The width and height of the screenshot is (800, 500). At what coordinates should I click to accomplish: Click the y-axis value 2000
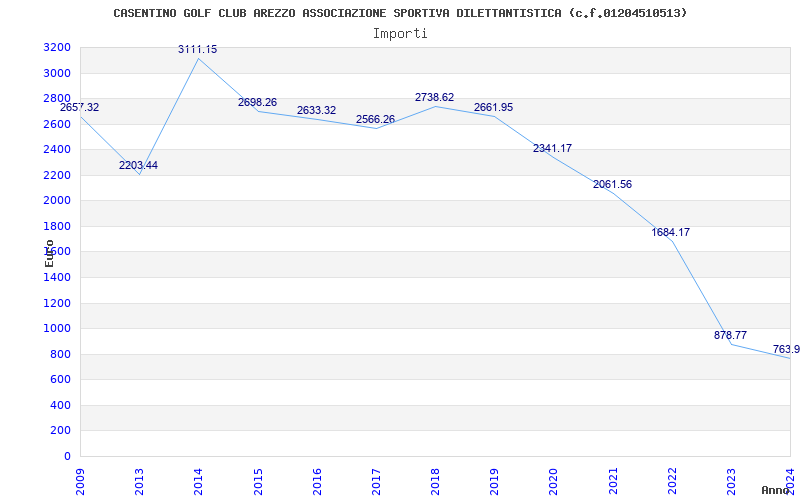click(58, 201)
